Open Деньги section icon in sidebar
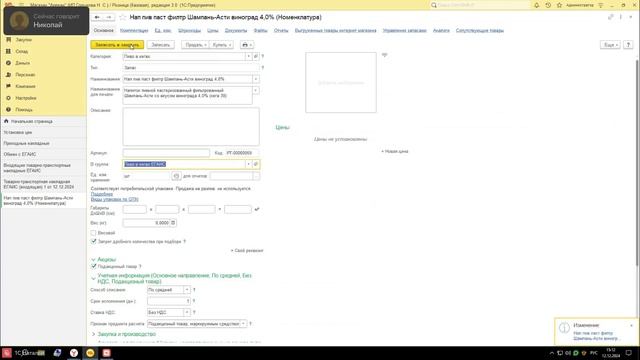640x360 pixels. click(x=8, y=63)
